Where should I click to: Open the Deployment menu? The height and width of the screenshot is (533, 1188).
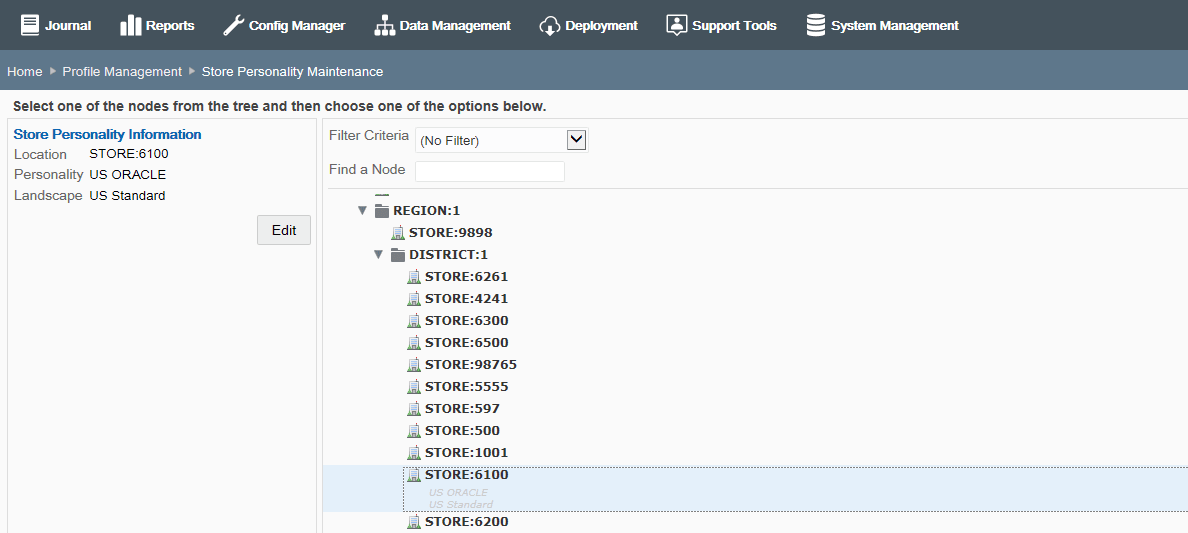click(588, 26)
